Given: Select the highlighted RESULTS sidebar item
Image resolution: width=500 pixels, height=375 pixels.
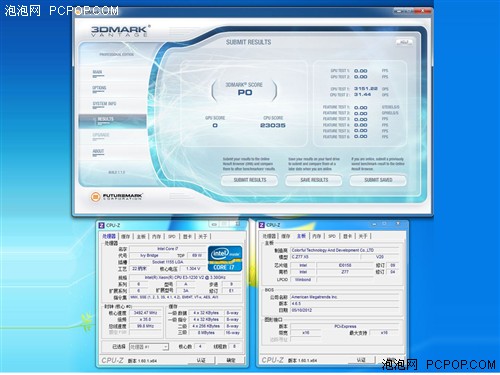Looking at the screenshot, I should pyautogui.click(x=112, y=121).
